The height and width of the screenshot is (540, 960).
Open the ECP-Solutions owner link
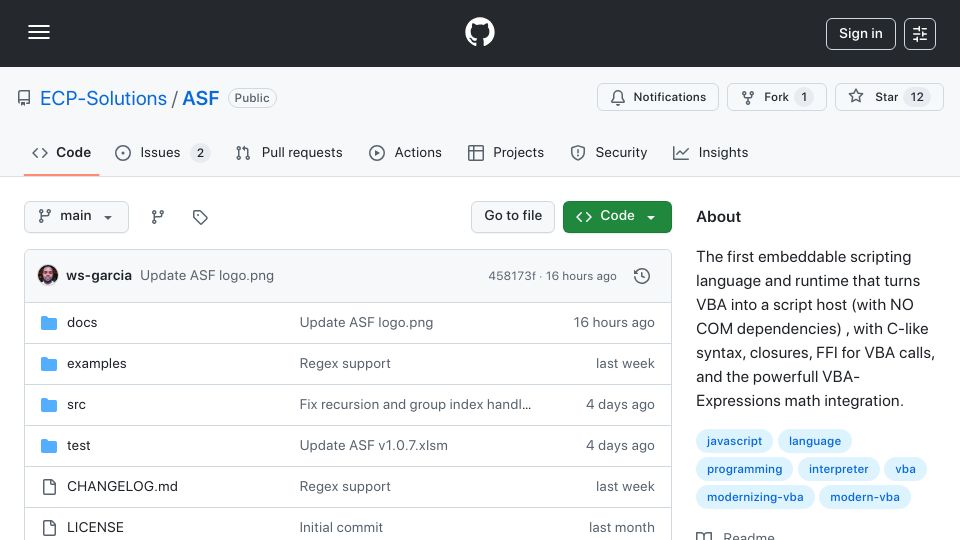click(103, 98)
